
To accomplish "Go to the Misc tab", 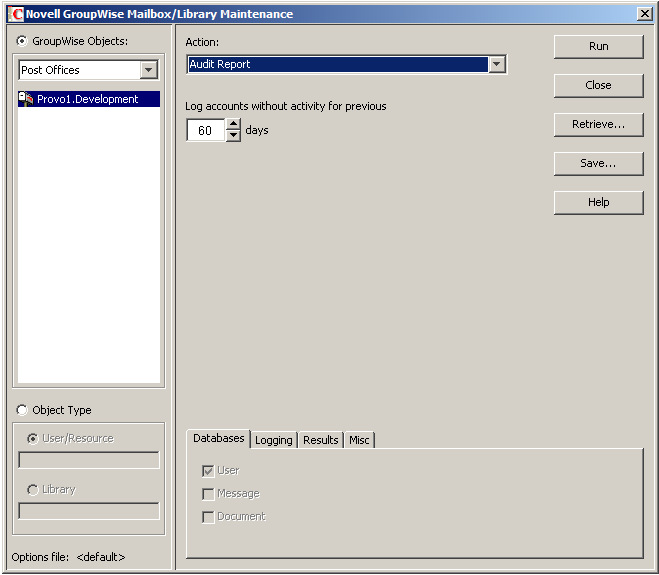I will pyautogui.click(x=359, y=440).
